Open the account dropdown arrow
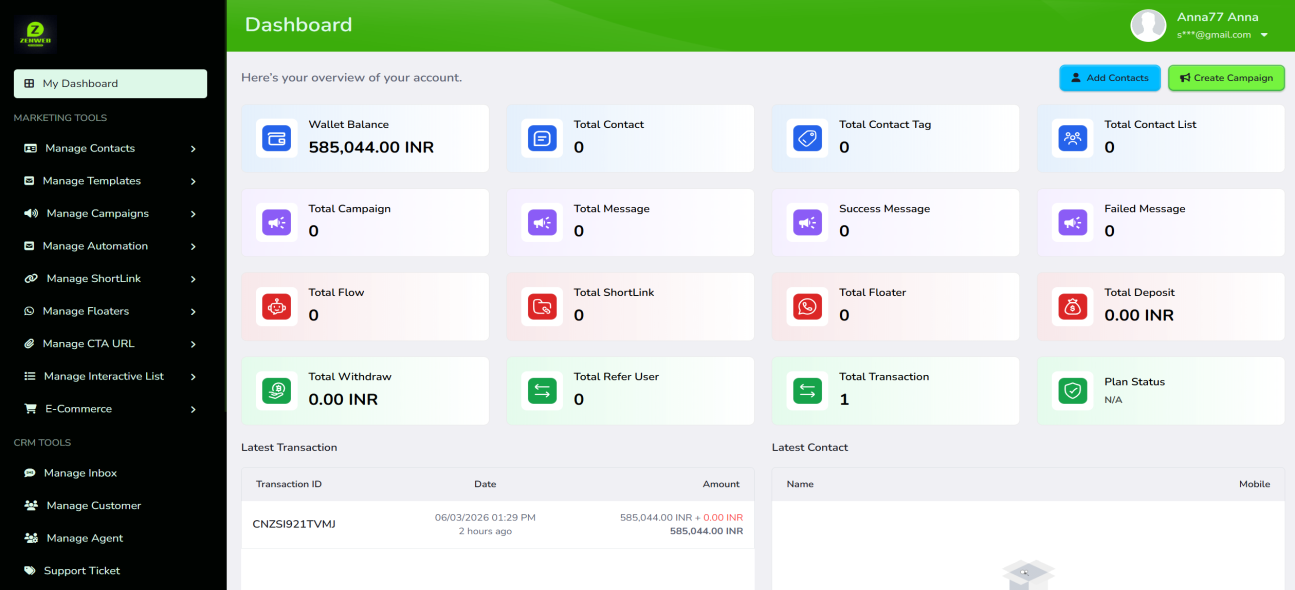This screenshot has width=1295, height=590. click(1264, 35)
